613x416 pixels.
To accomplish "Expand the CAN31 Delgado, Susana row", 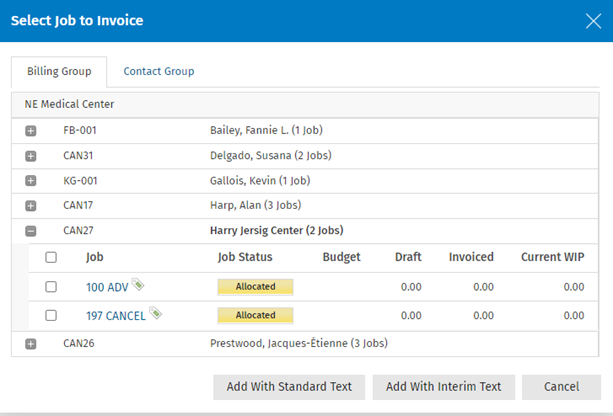I will (x=30, y=156).
